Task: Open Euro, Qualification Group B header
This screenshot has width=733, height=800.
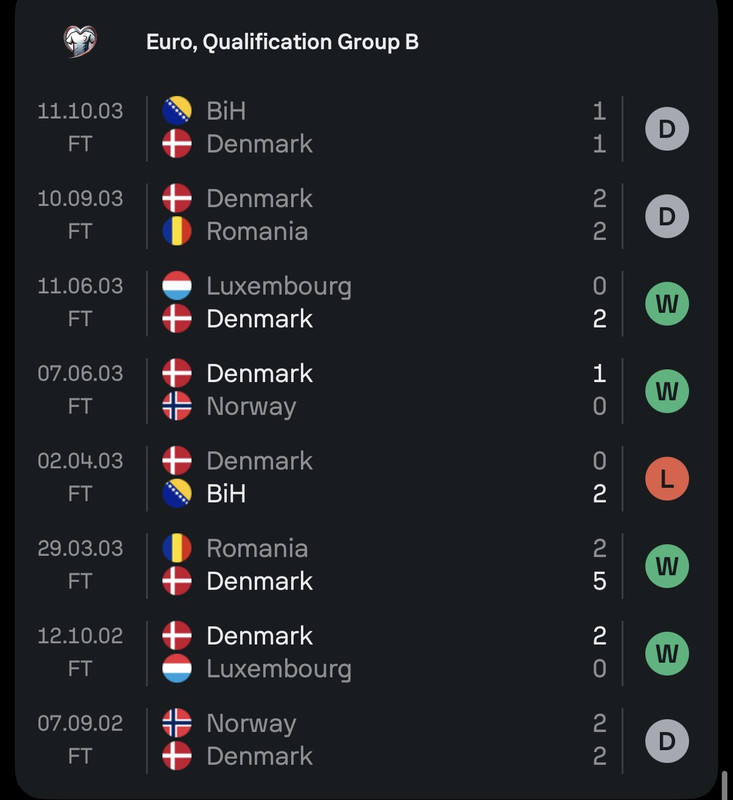Action: (282, 42)
